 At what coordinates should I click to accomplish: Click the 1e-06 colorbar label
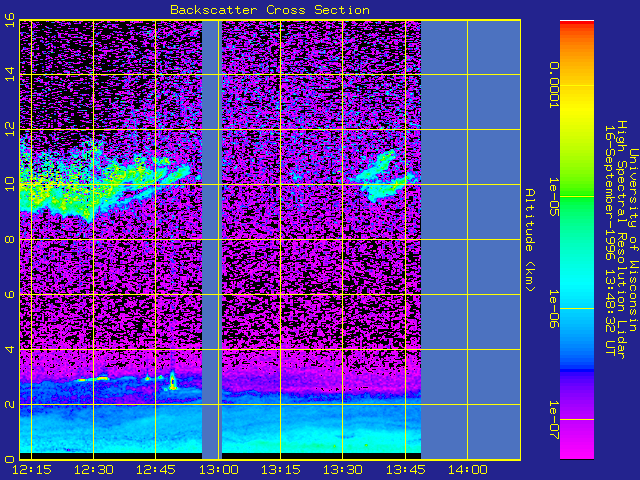coord(553,309)
